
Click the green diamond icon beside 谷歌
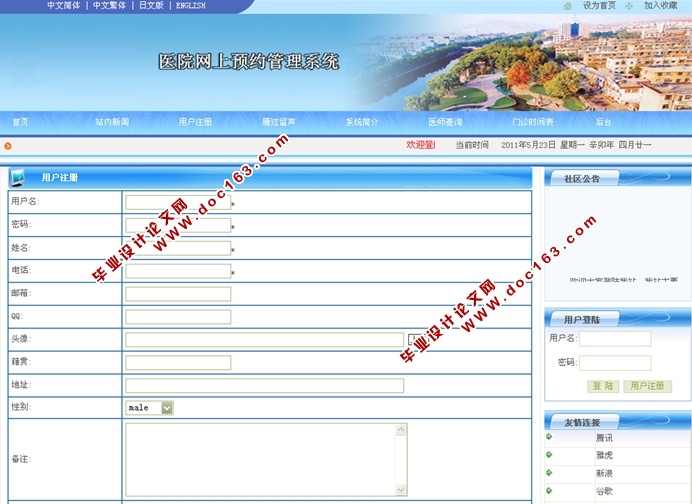(549, 490)
